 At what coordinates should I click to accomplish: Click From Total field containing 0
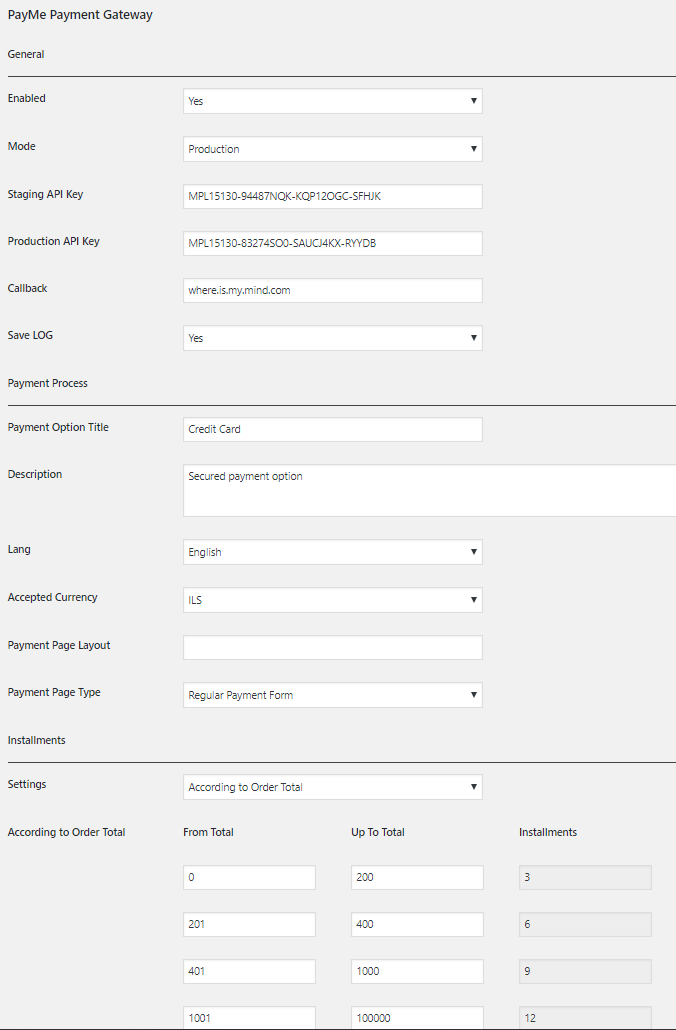point(249,877)
